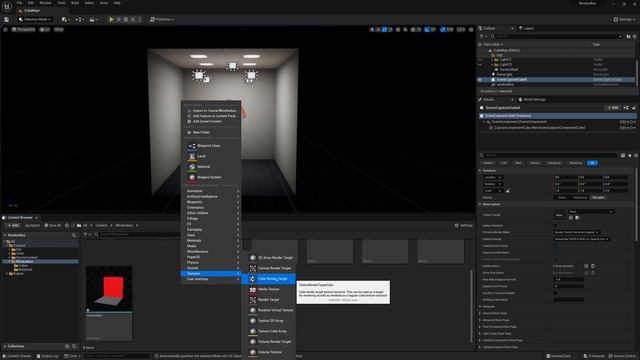Screen dimensions: 640x360
Task: Toggle visibility of SceneCaptureCube in the Outliner
Action: (x=480, y=80)
